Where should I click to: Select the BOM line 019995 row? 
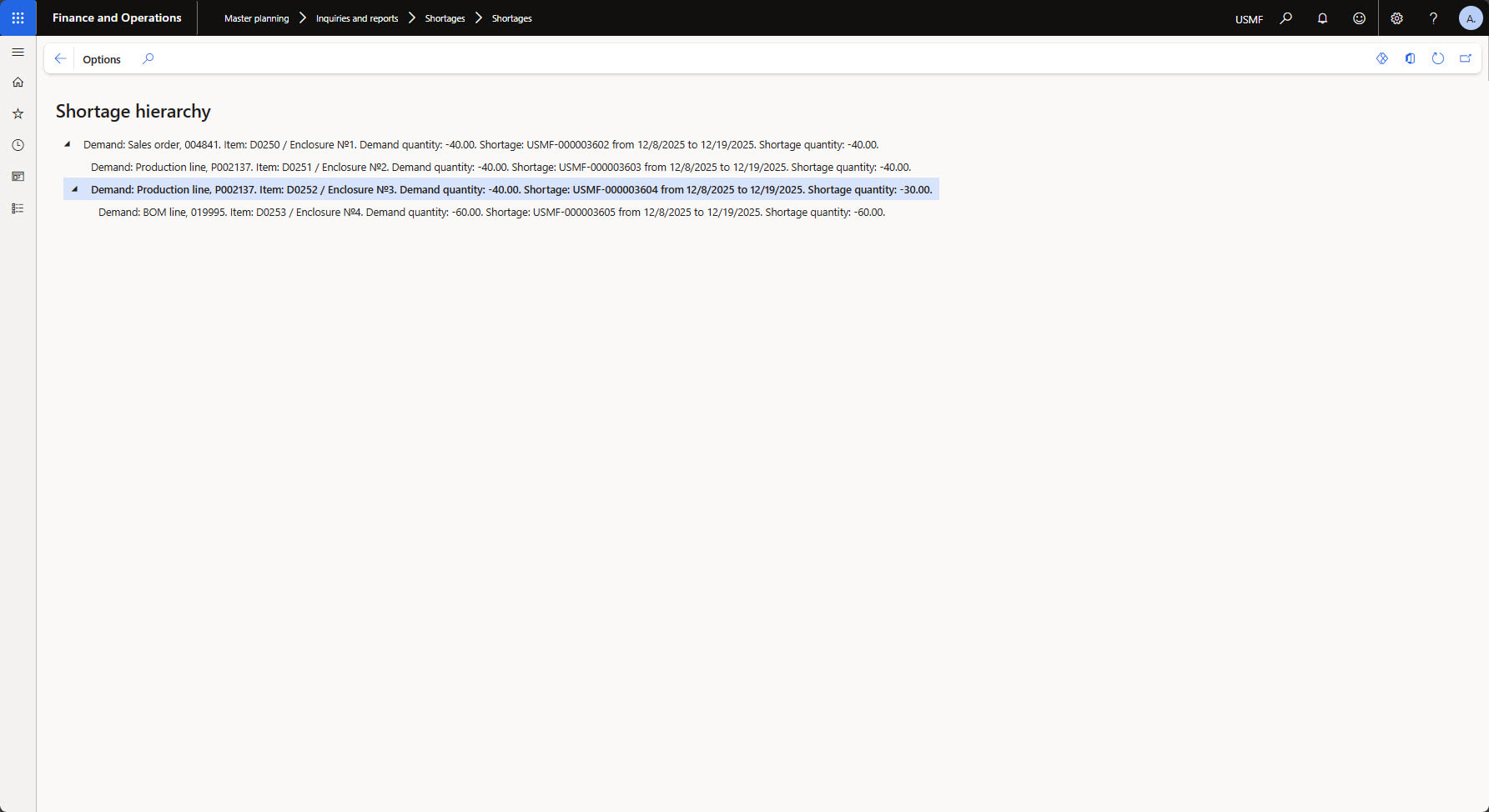[491, 213]
